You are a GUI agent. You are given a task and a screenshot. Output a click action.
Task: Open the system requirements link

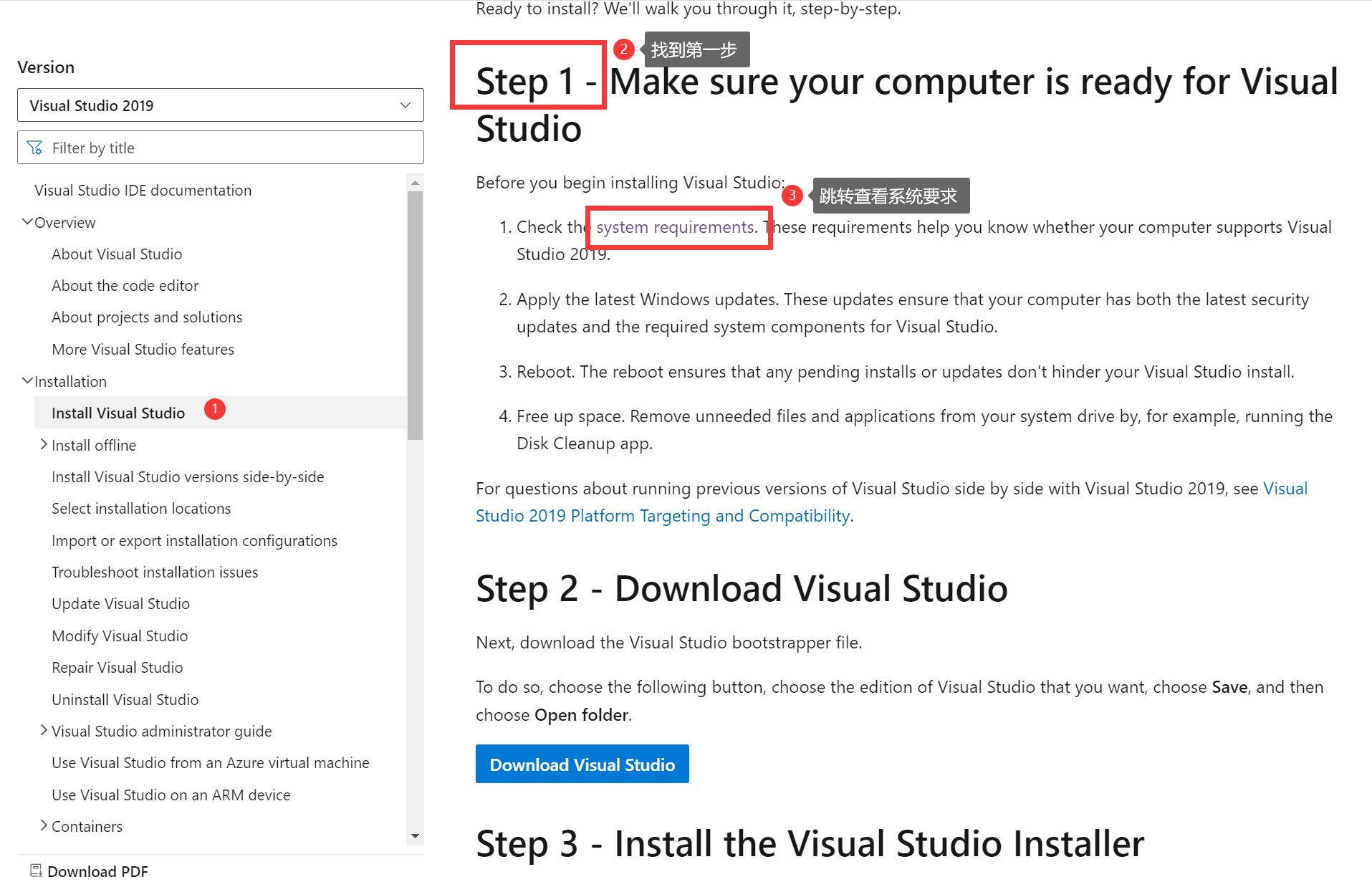[675, 227]
